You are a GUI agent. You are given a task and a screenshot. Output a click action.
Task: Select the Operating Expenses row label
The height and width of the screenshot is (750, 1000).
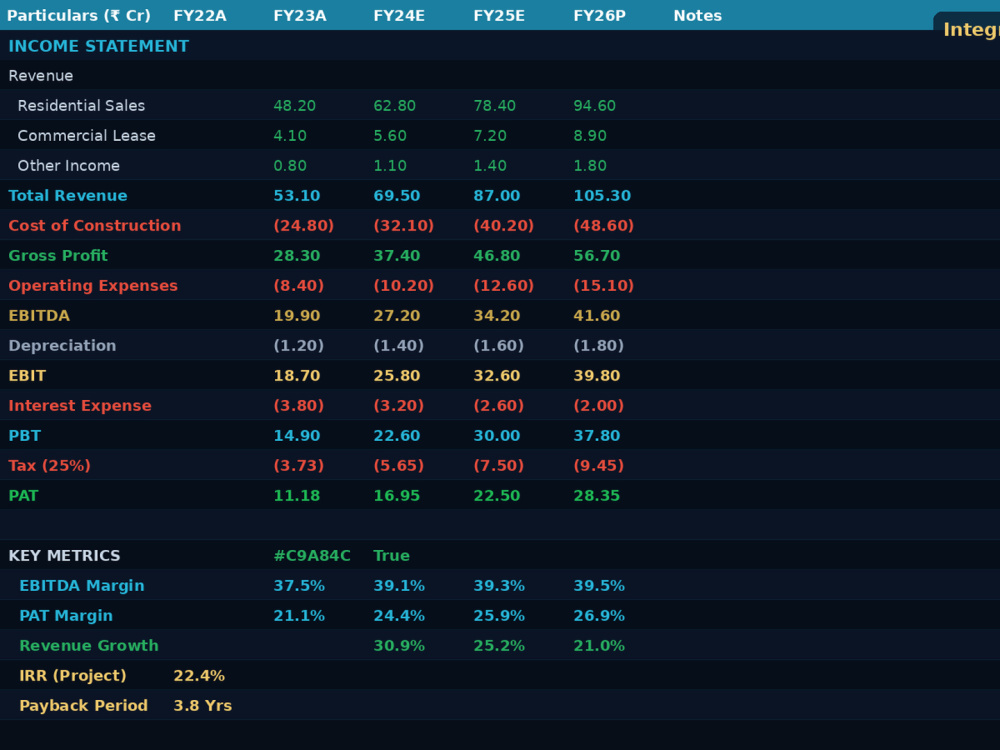coord(93,286)
